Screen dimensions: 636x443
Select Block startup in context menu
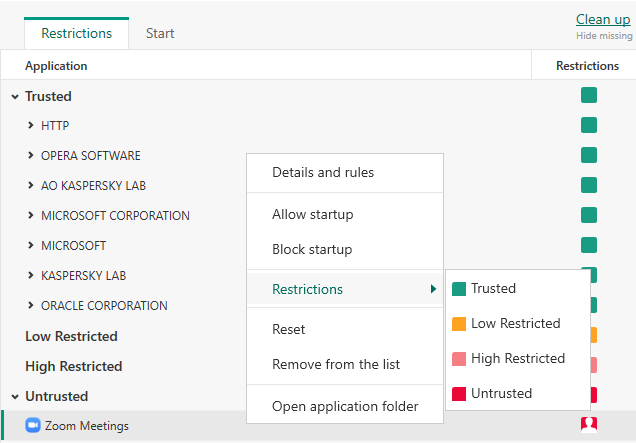[345, 249]
